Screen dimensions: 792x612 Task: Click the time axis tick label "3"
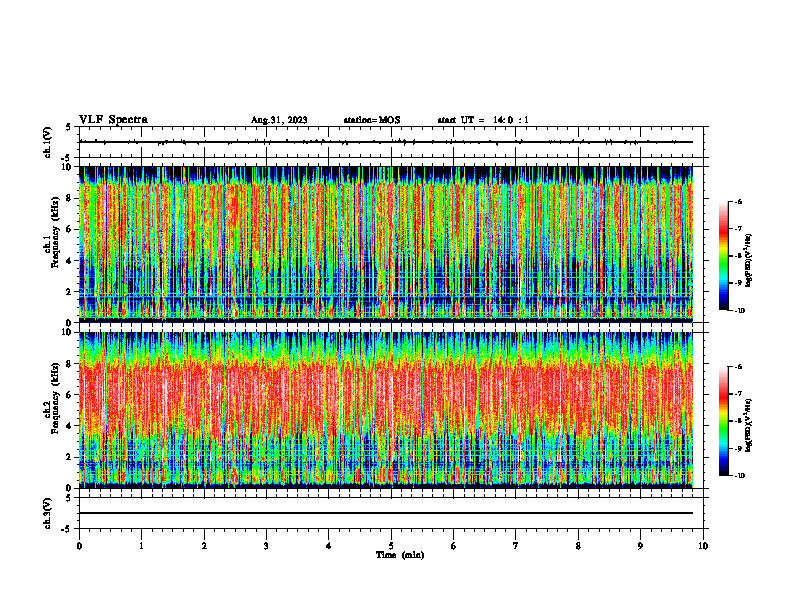pos(266,546)
